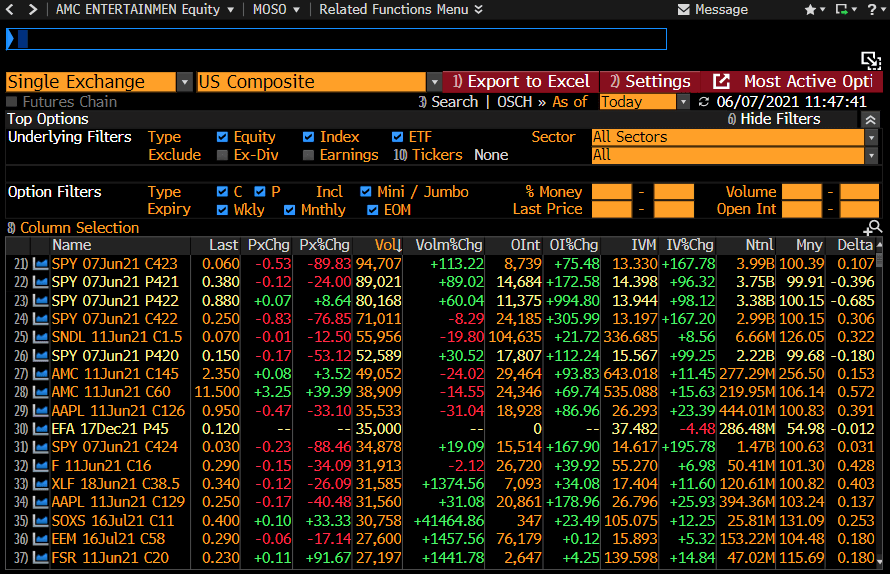
Task: Open the Today date dropdown arrow
Action: coord(683,102)
